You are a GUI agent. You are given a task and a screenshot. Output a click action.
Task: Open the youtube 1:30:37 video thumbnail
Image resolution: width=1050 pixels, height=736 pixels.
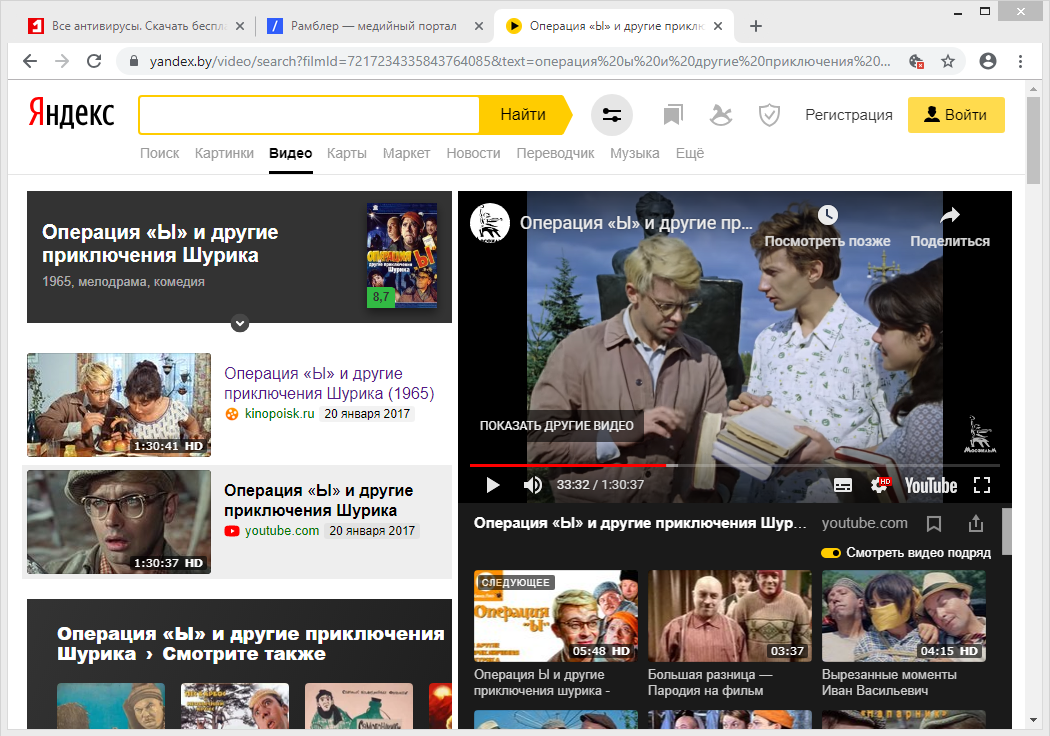(119, 522)
